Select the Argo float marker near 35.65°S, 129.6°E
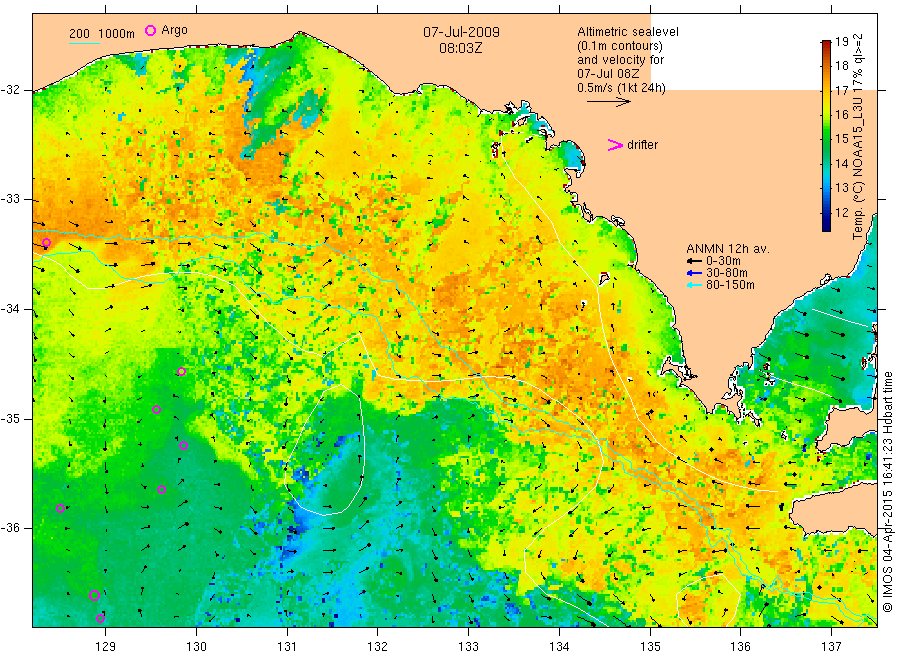 162,490
